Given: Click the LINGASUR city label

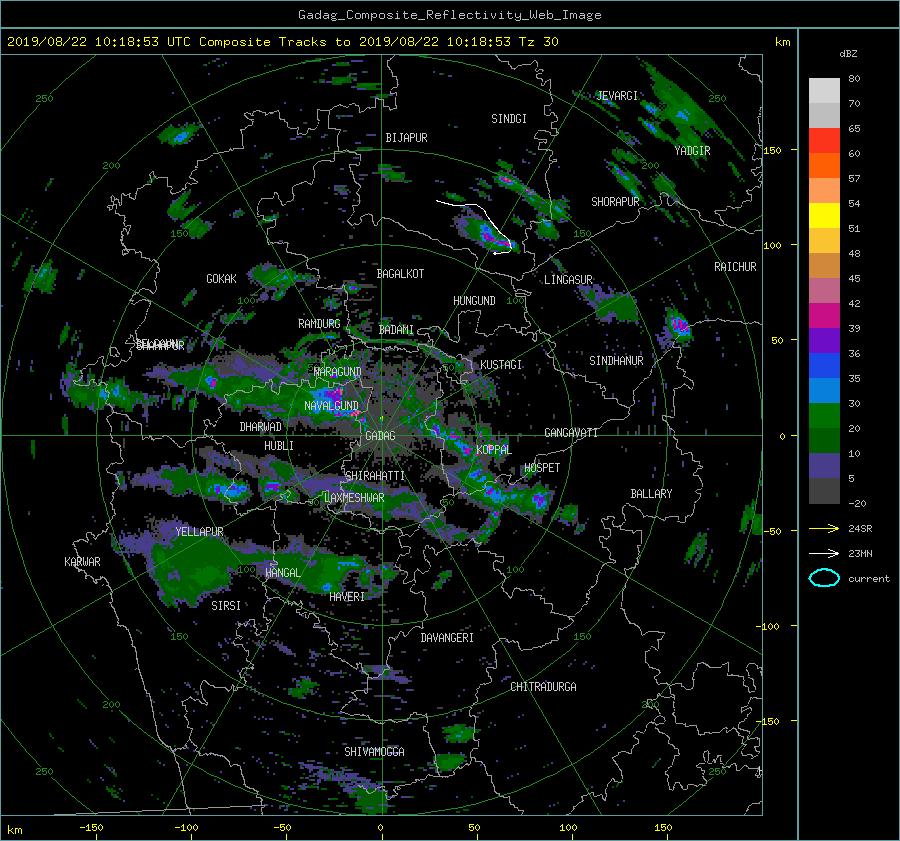Looking at the screenshot, I should click(x=568, y=280).
